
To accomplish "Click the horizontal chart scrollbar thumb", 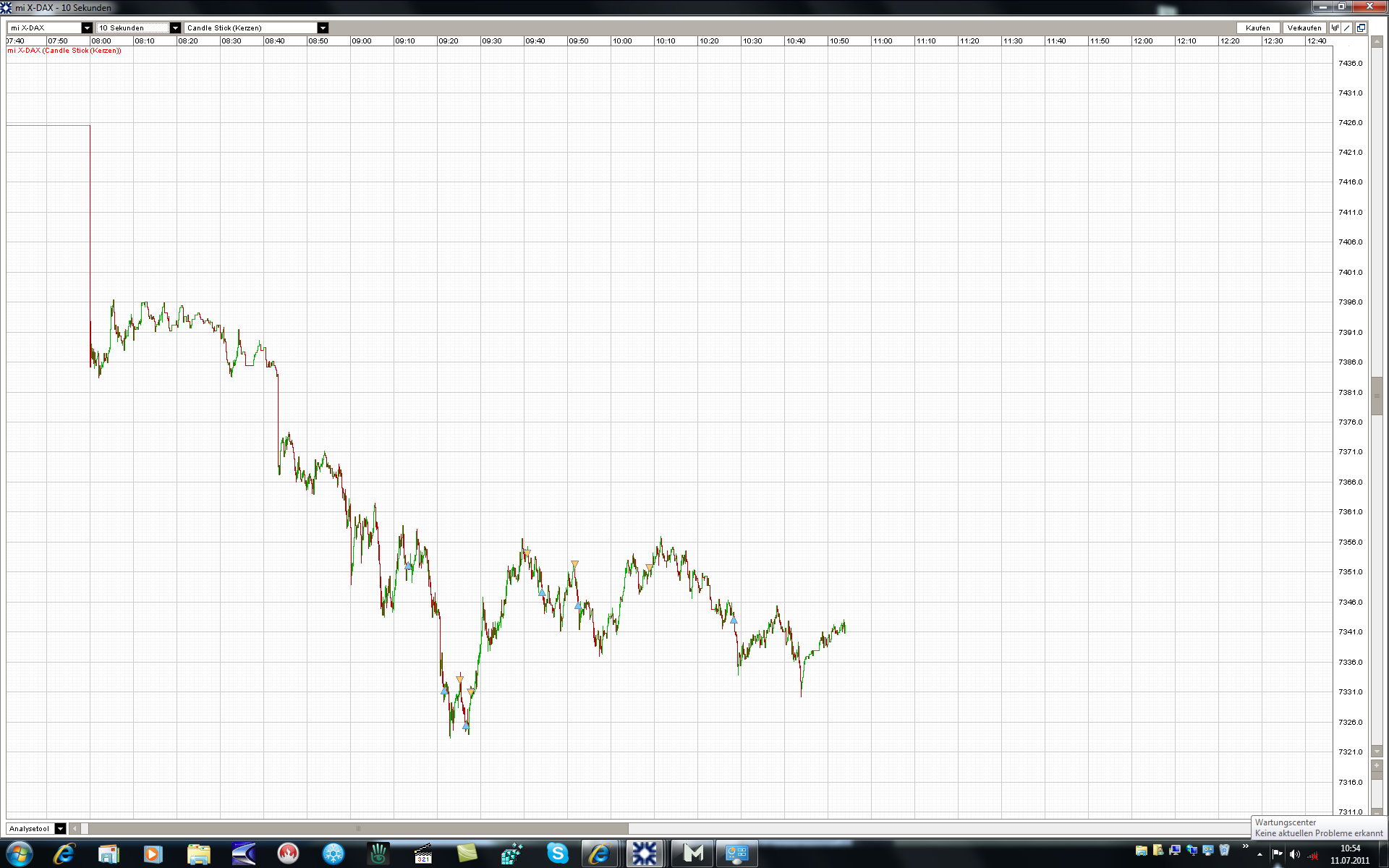I will pos(358,829).
